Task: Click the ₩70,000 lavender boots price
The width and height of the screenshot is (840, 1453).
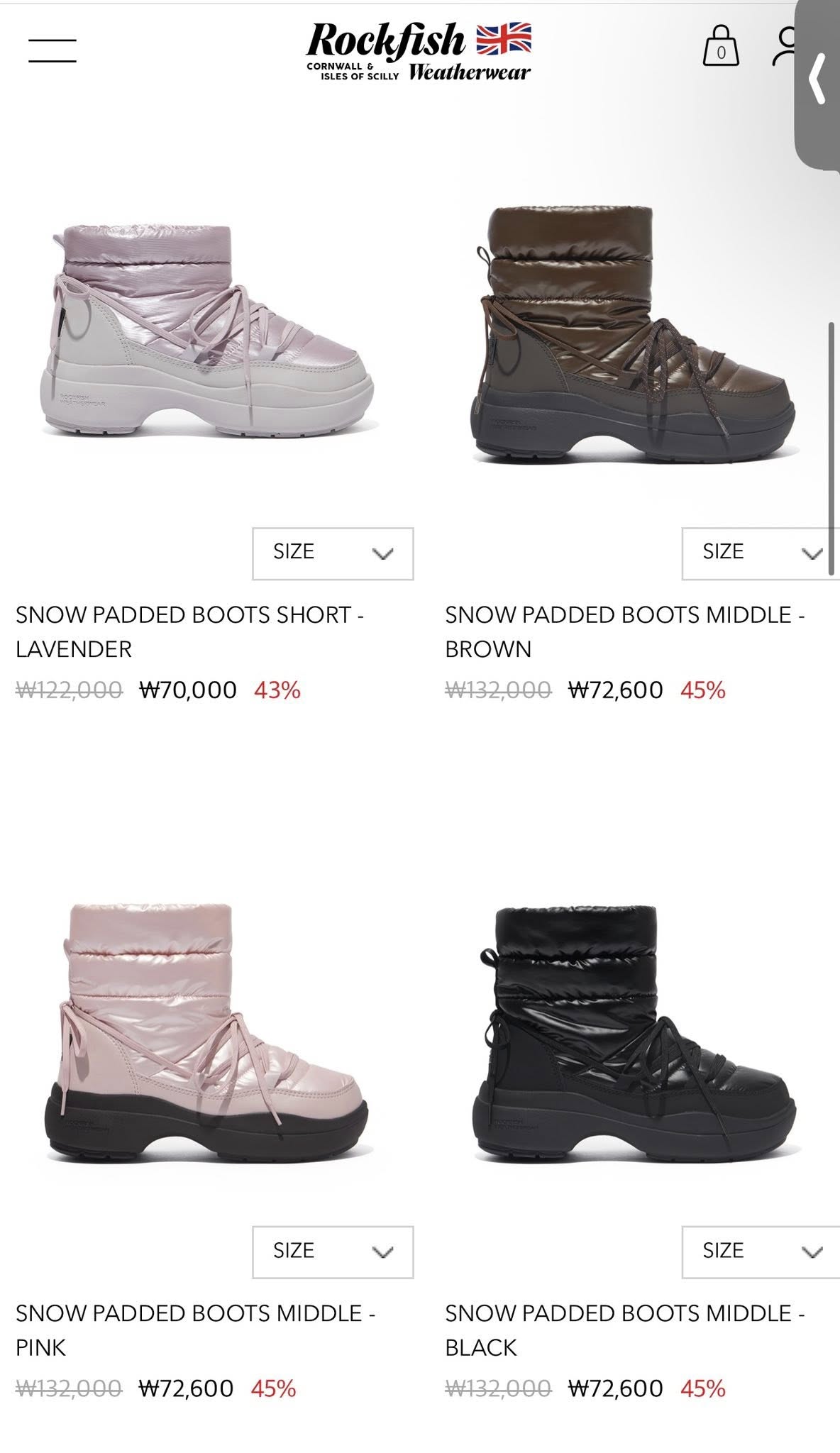Action: coord(188,690)
